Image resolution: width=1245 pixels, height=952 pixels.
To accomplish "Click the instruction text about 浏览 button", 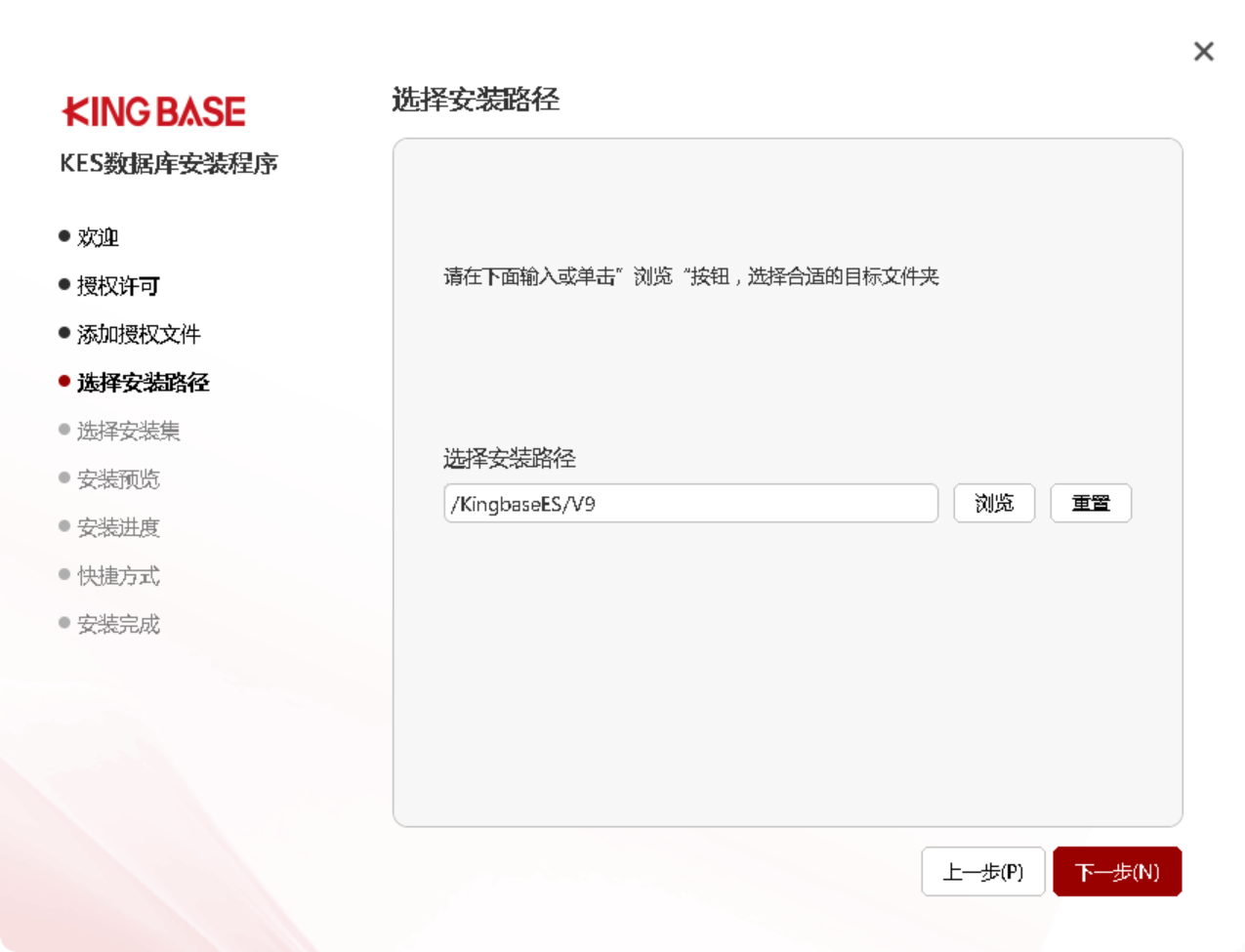I will (x=691, y=276).
